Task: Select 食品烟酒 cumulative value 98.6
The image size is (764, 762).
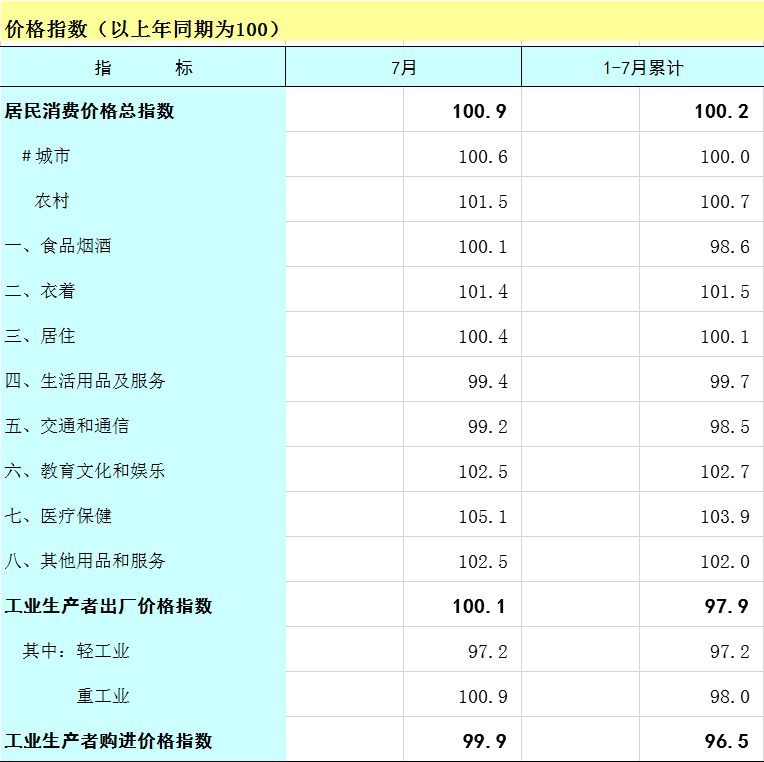Action: point(730,246)
